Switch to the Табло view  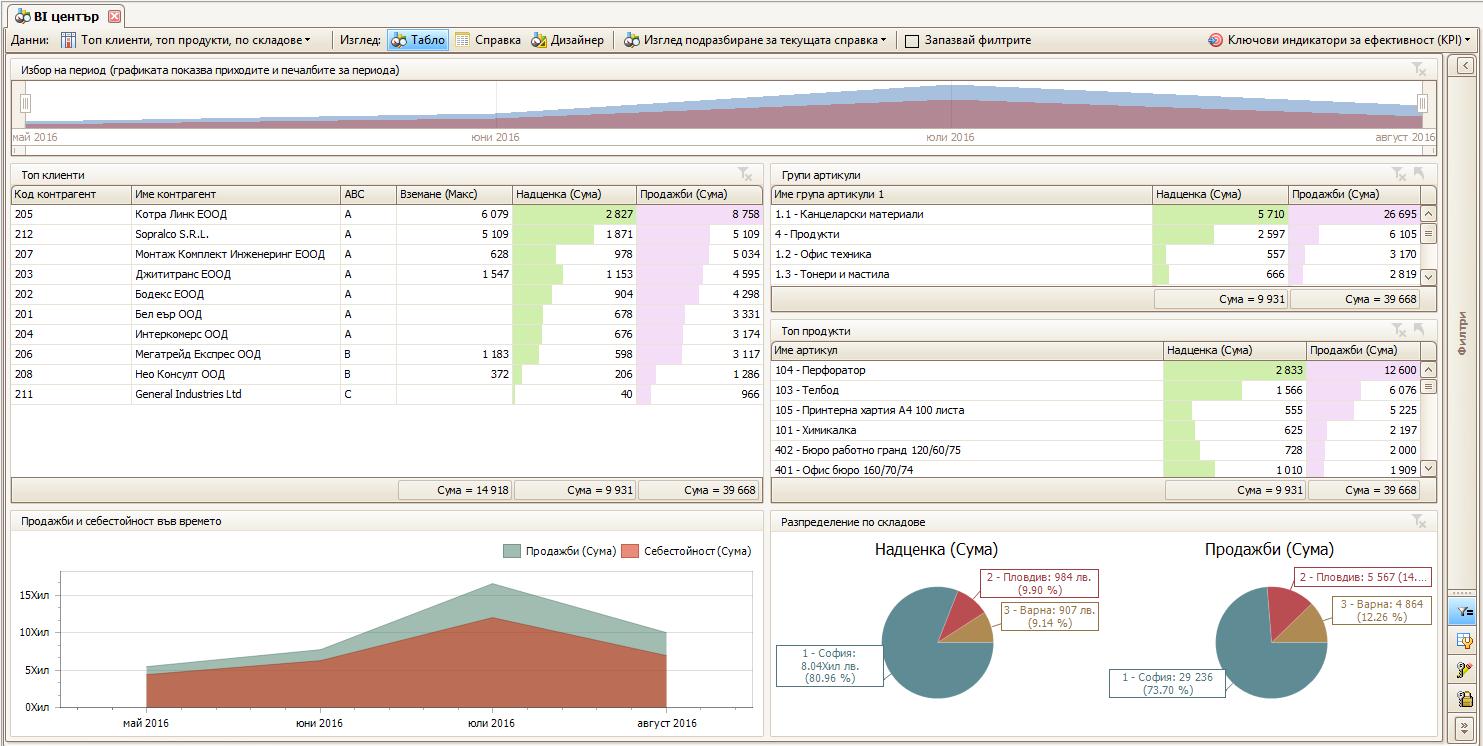pos(418,40)
